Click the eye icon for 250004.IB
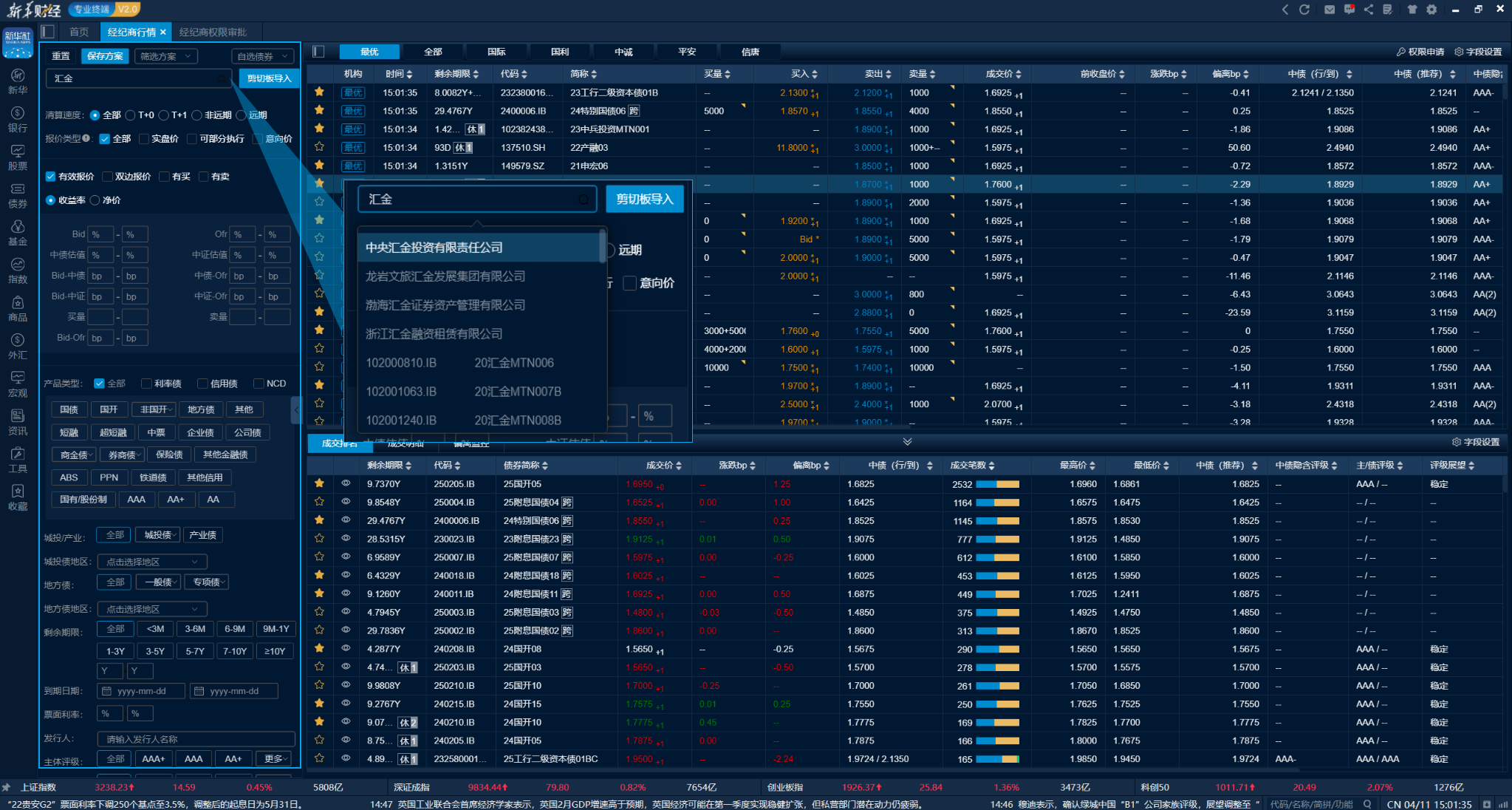1512x810 pixels. click(x=345, y=502)
